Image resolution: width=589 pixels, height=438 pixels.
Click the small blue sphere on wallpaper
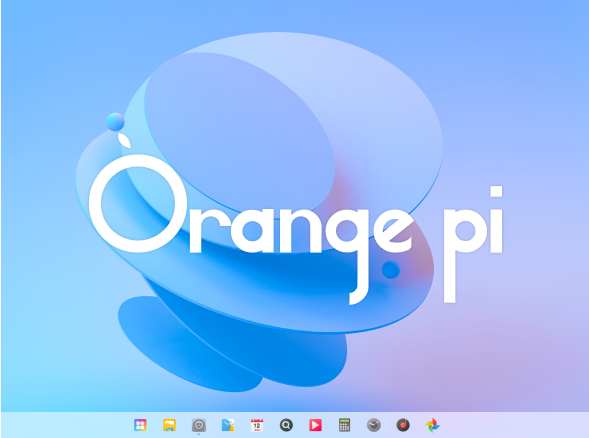coord(115,122)
